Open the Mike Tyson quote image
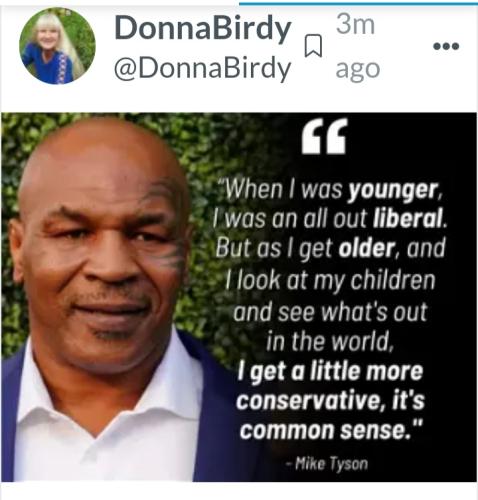The width and height of the screenshot is (478, 500). 239,297
